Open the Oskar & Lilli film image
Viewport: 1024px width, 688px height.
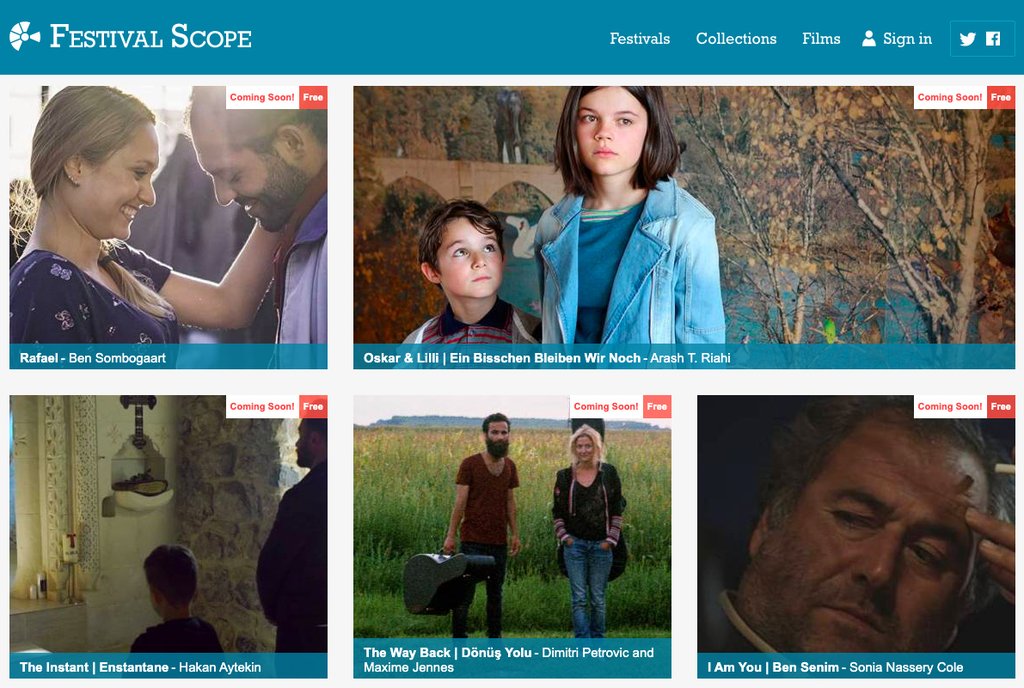[684, 215]
